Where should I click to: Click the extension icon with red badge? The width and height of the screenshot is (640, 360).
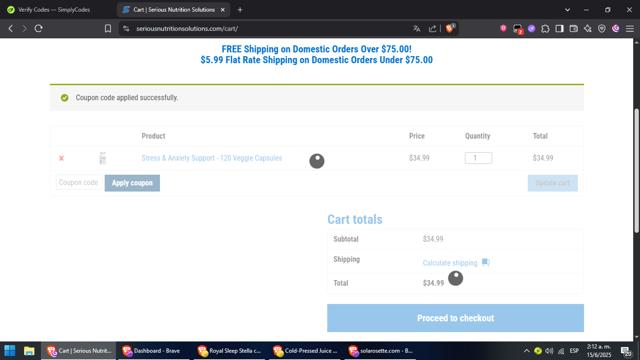pos(518,29)
